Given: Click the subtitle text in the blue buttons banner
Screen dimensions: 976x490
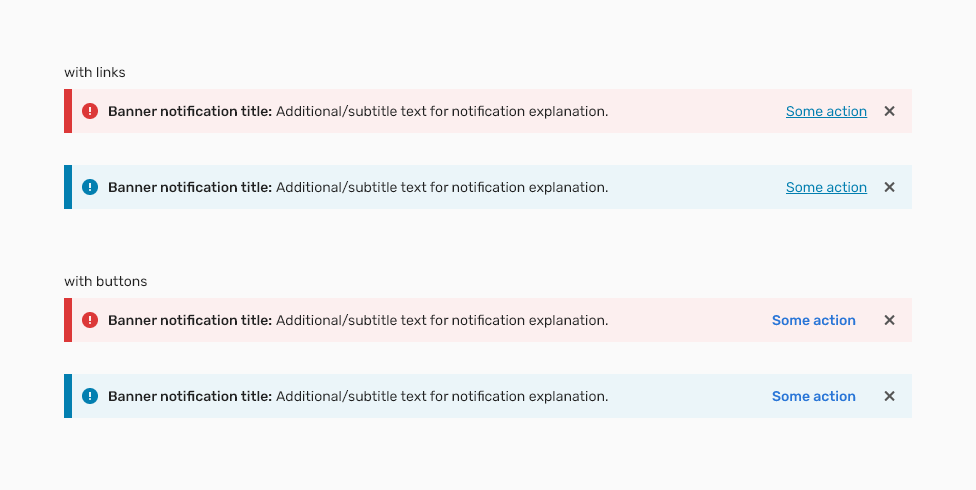Looking at the screenshot, I should (x=442, y=397).
